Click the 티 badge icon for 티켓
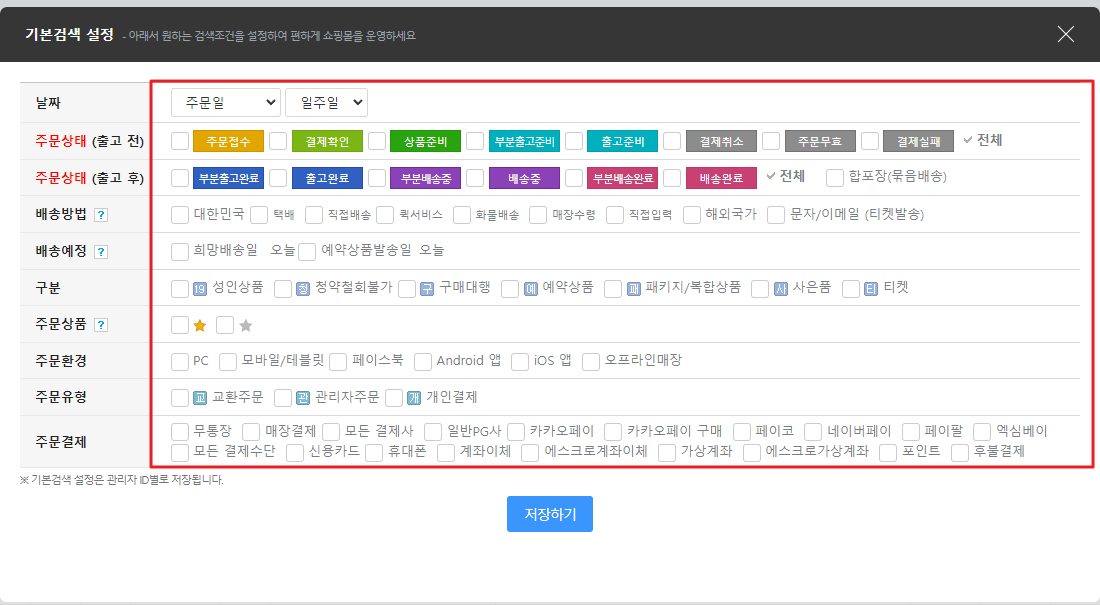The height and width of the screenshot is (605, 1100). click(x=871, y=289)
